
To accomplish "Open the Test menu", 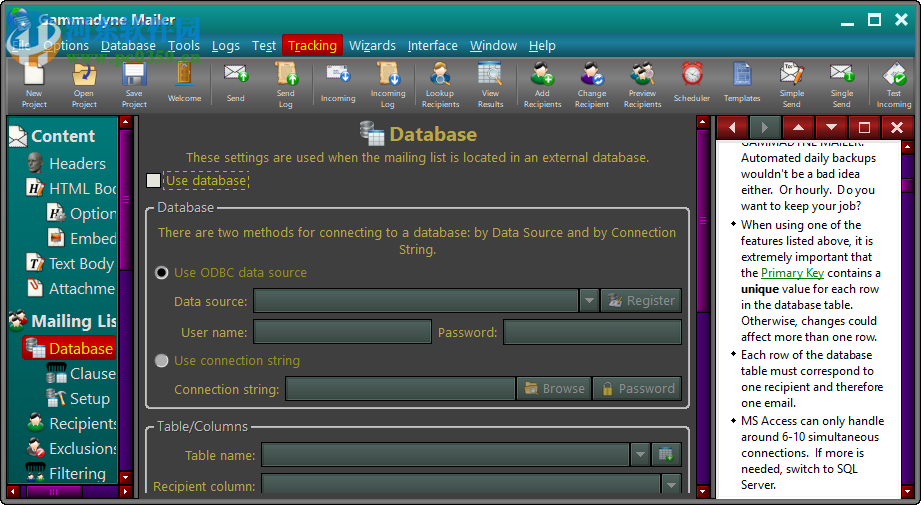I will 264,46.
